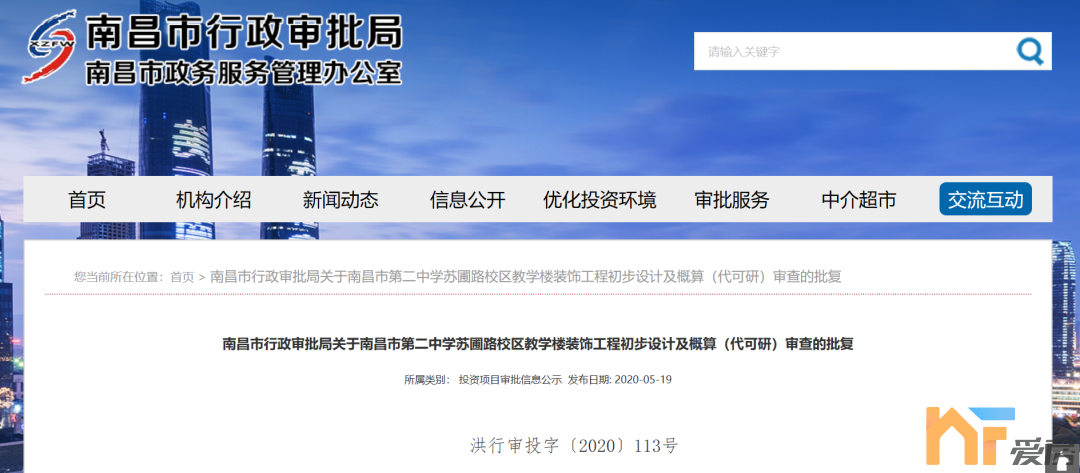Click the breadcrumb article title link

(526, 277)
